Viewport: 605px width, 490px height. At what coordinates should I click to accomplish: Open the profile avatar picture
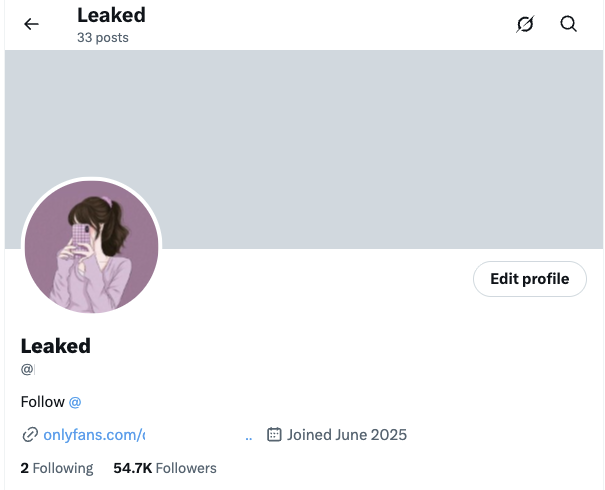91,247
